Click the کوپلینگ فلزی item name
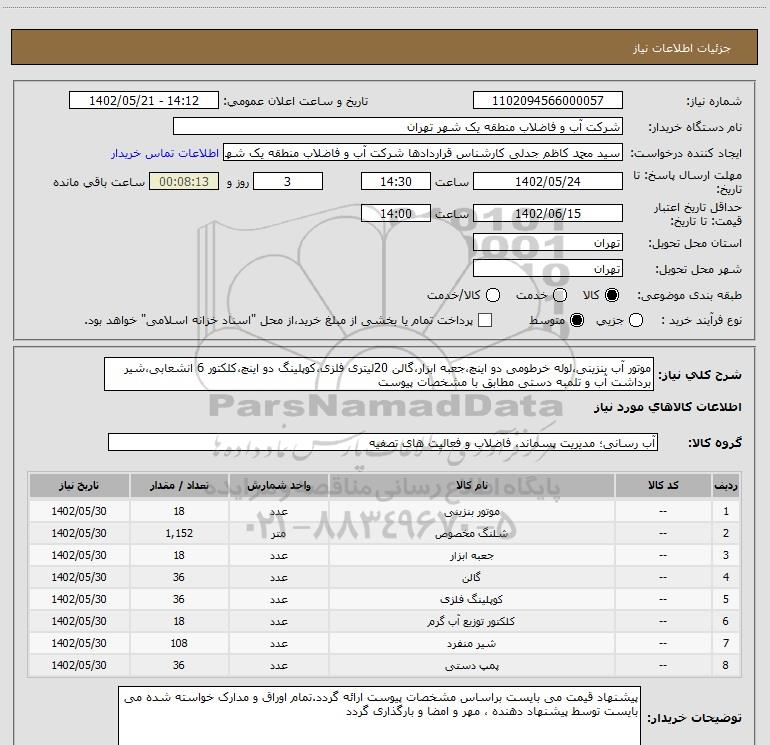The width and height of the screenshot is (770, 745). pos(471,599)
